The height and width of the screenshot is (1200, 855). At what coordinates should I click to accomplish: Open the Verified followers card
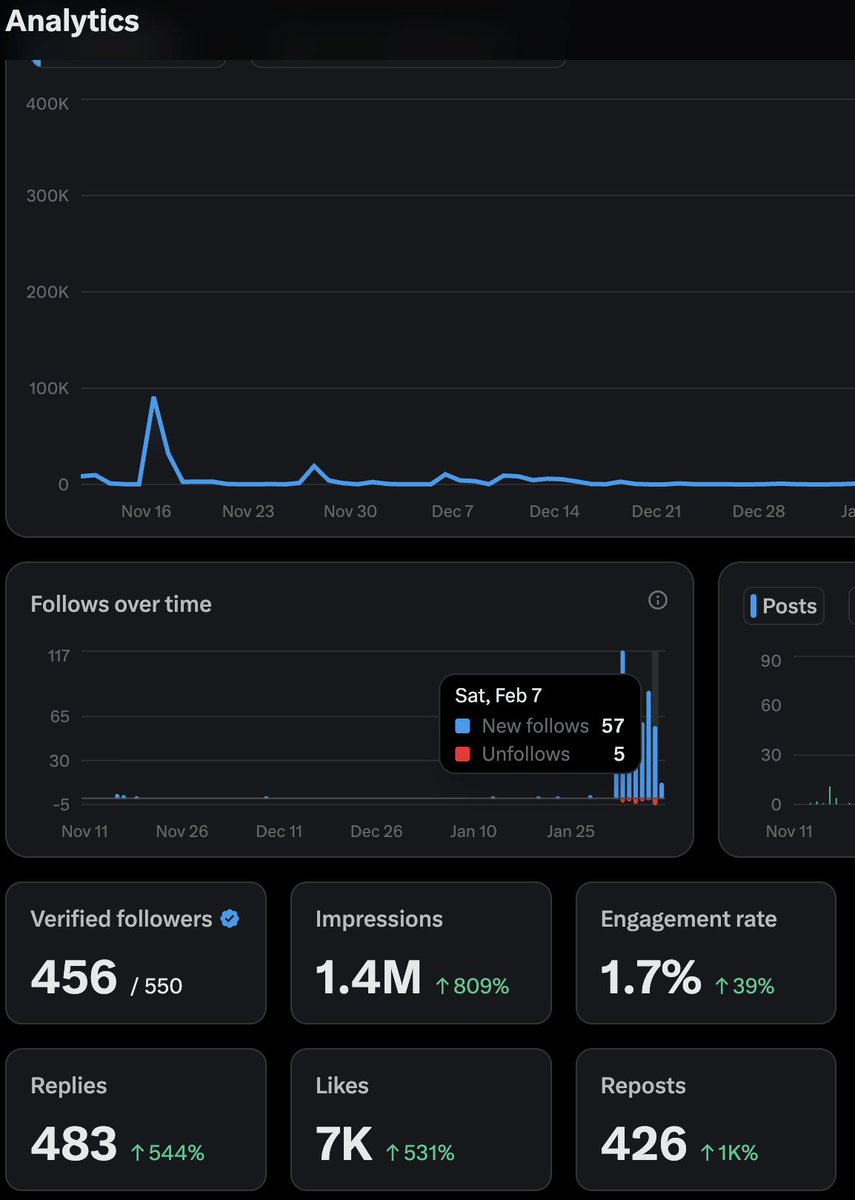point(136,952)
